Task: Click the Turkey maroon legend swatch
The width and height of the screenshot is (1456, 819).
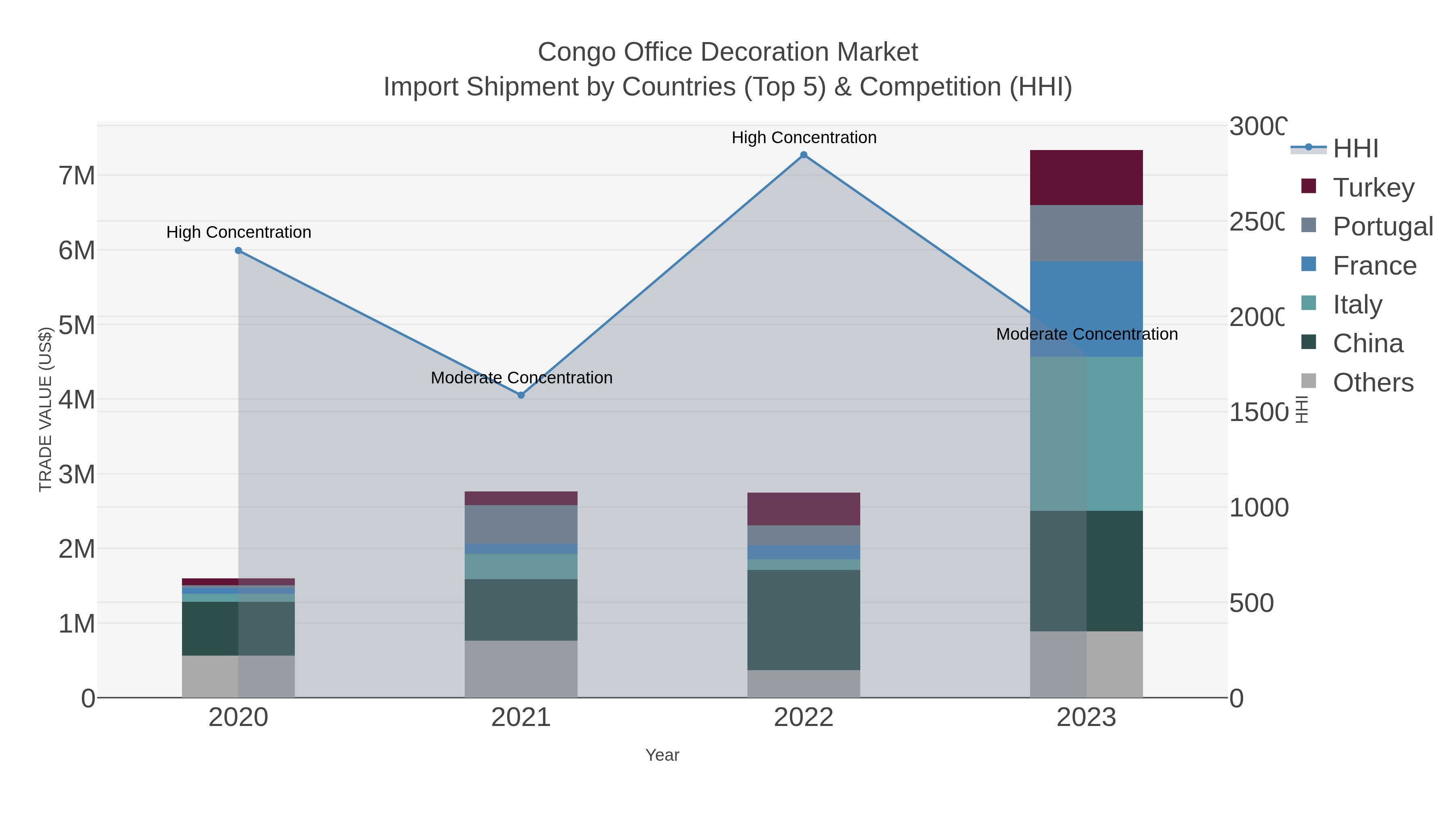Action: 1308,186
